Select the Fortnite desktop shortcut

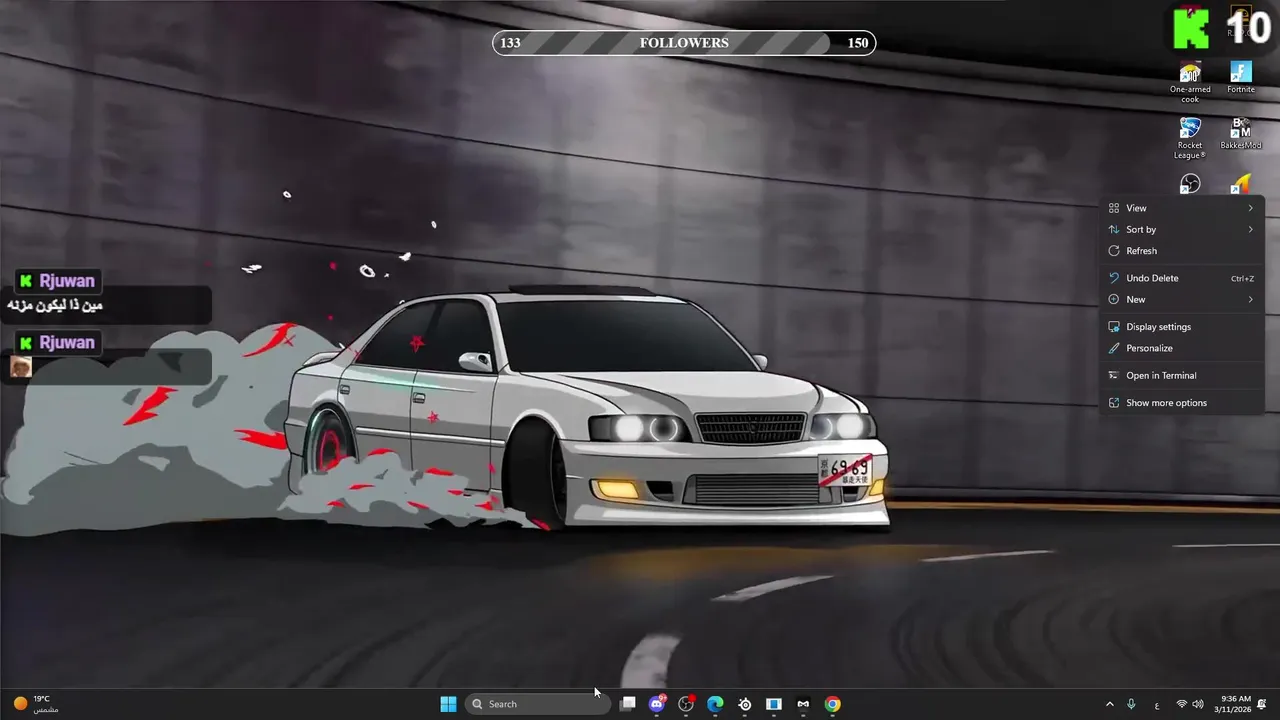[1241, 78]
